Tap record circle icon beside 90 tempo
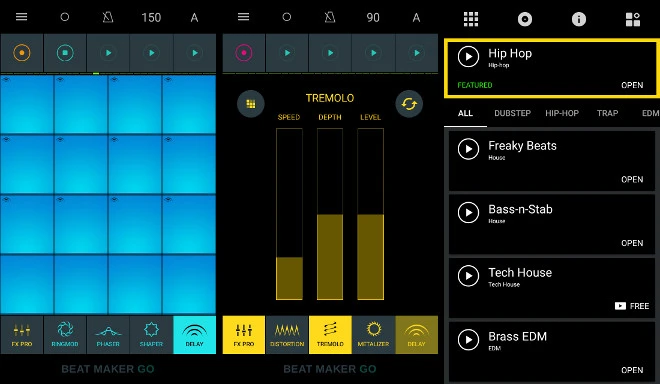The image size is (660, 384). (x=287, y=17)
